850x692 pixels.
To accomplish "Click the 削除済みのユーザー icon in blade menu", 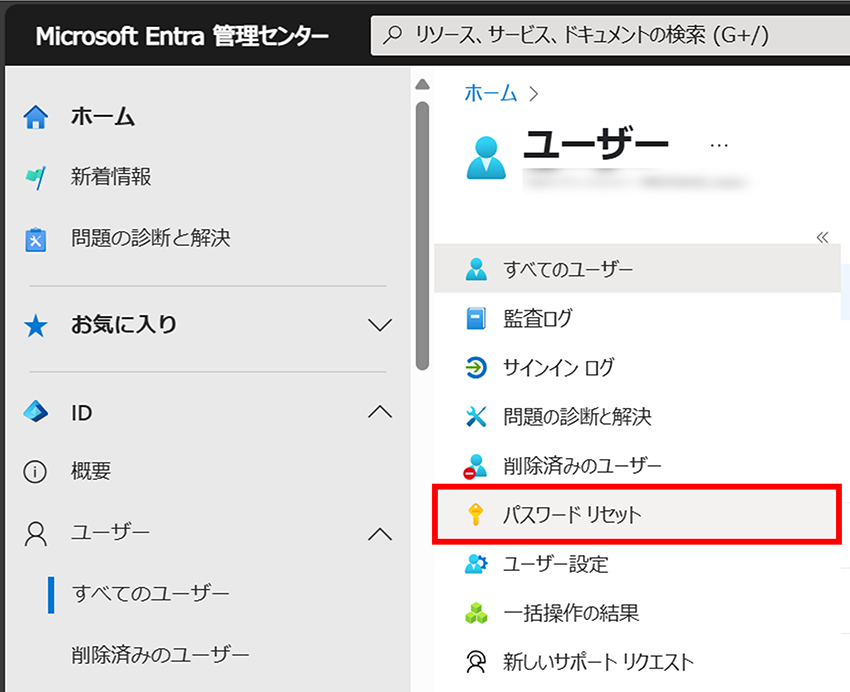I will coord(475,466).
